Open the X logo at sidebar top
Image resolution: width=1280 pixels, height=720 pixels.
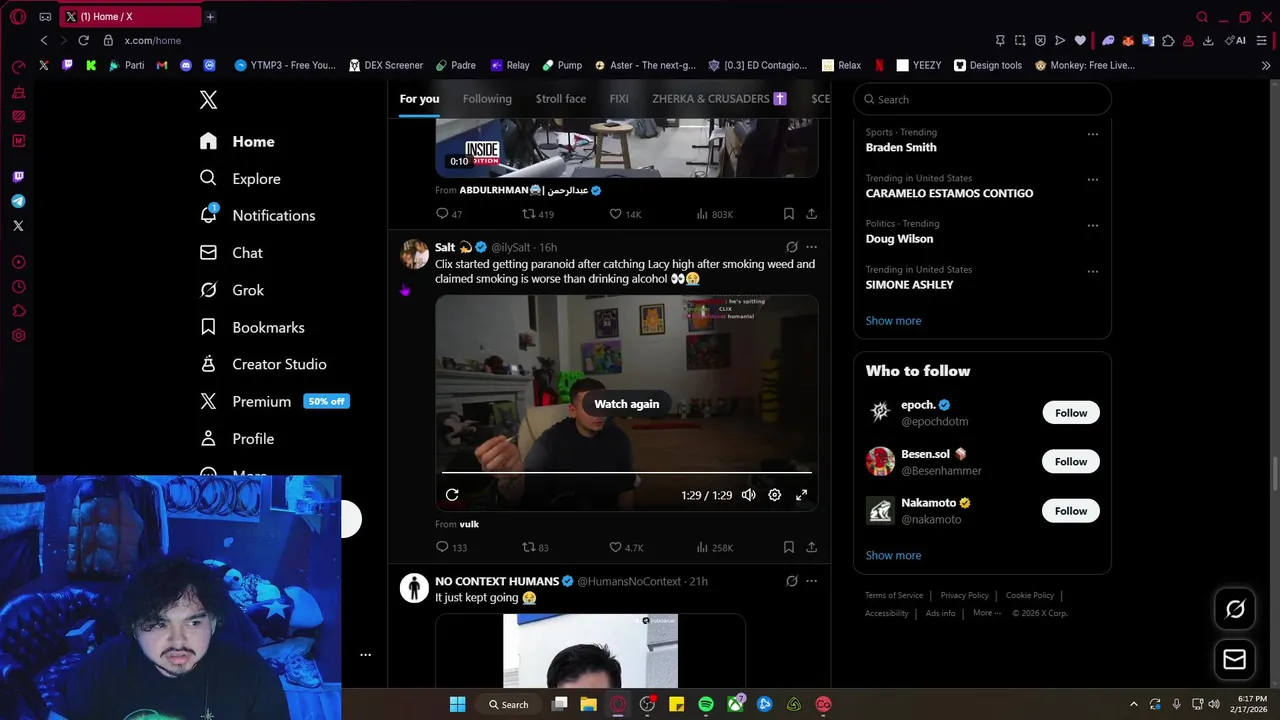click(x=208, y=100)
